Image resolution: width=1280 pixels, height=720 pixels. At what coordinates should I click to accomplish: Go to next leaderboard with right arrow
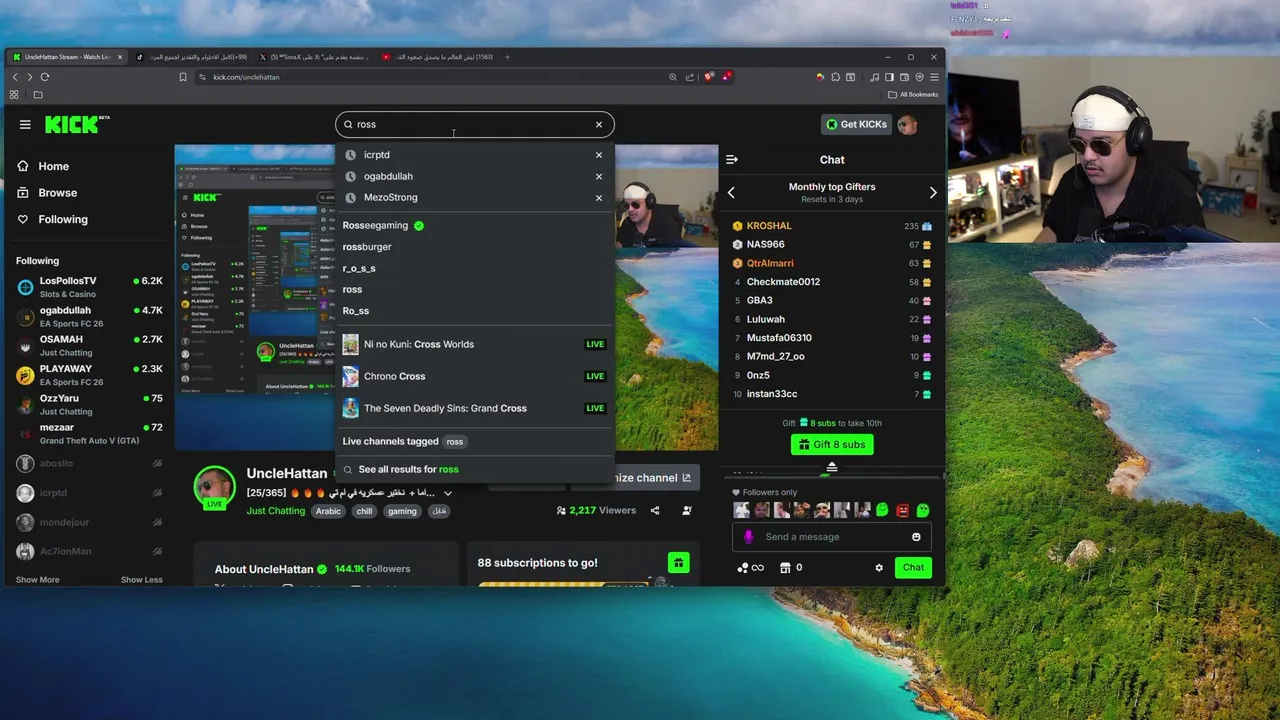point(933,192)
